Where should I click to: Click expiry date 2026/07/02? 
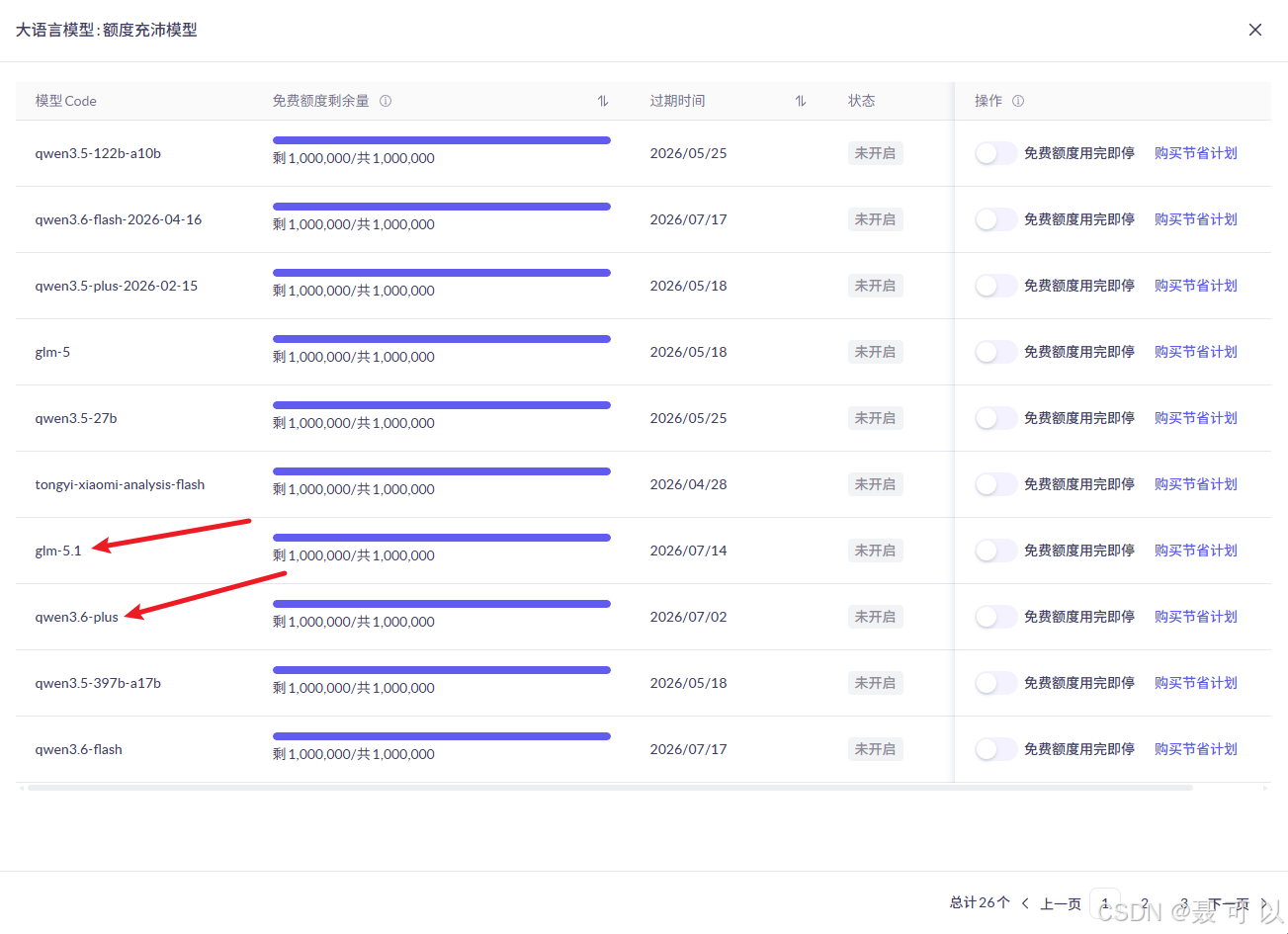point(688,617)
